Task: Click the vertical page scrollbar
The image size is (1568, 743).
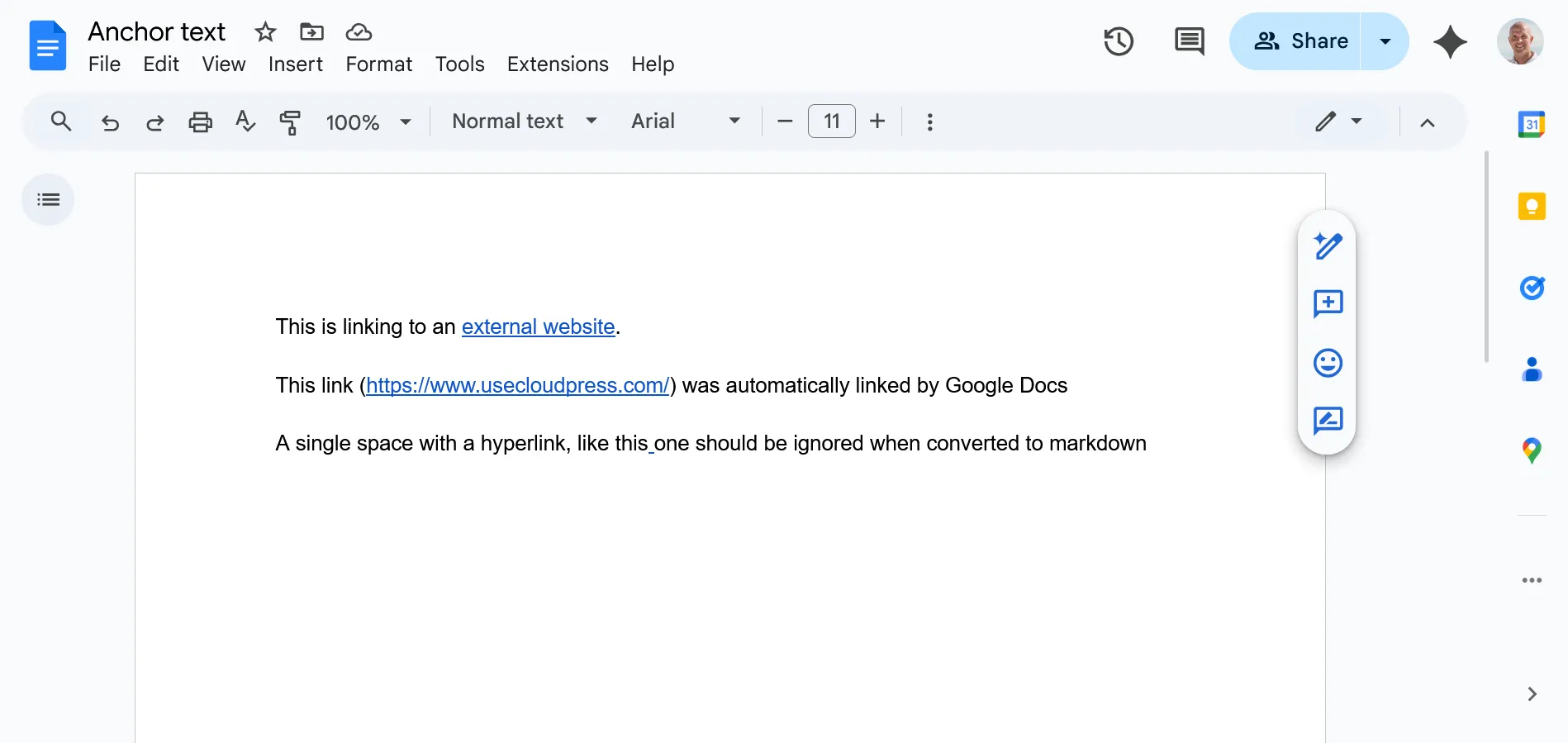Action: [1486, 256]
